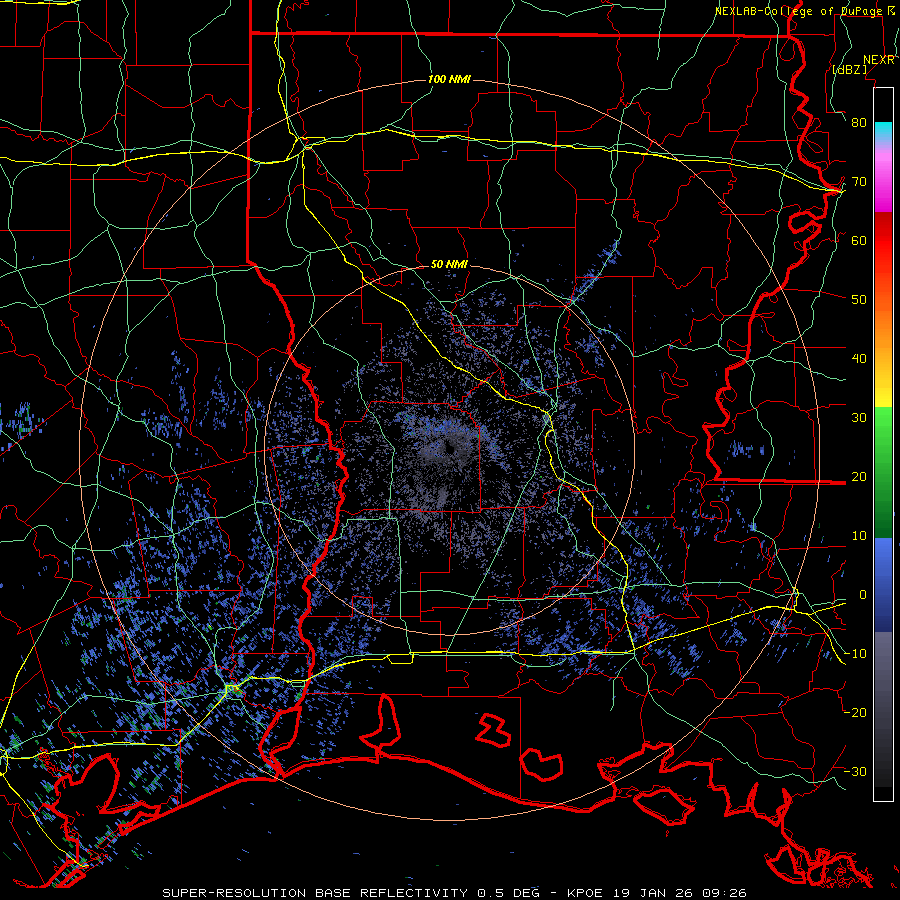Click the NEXR label above the color scale
This screenshot has height=900, width=900.
[879, 60]
